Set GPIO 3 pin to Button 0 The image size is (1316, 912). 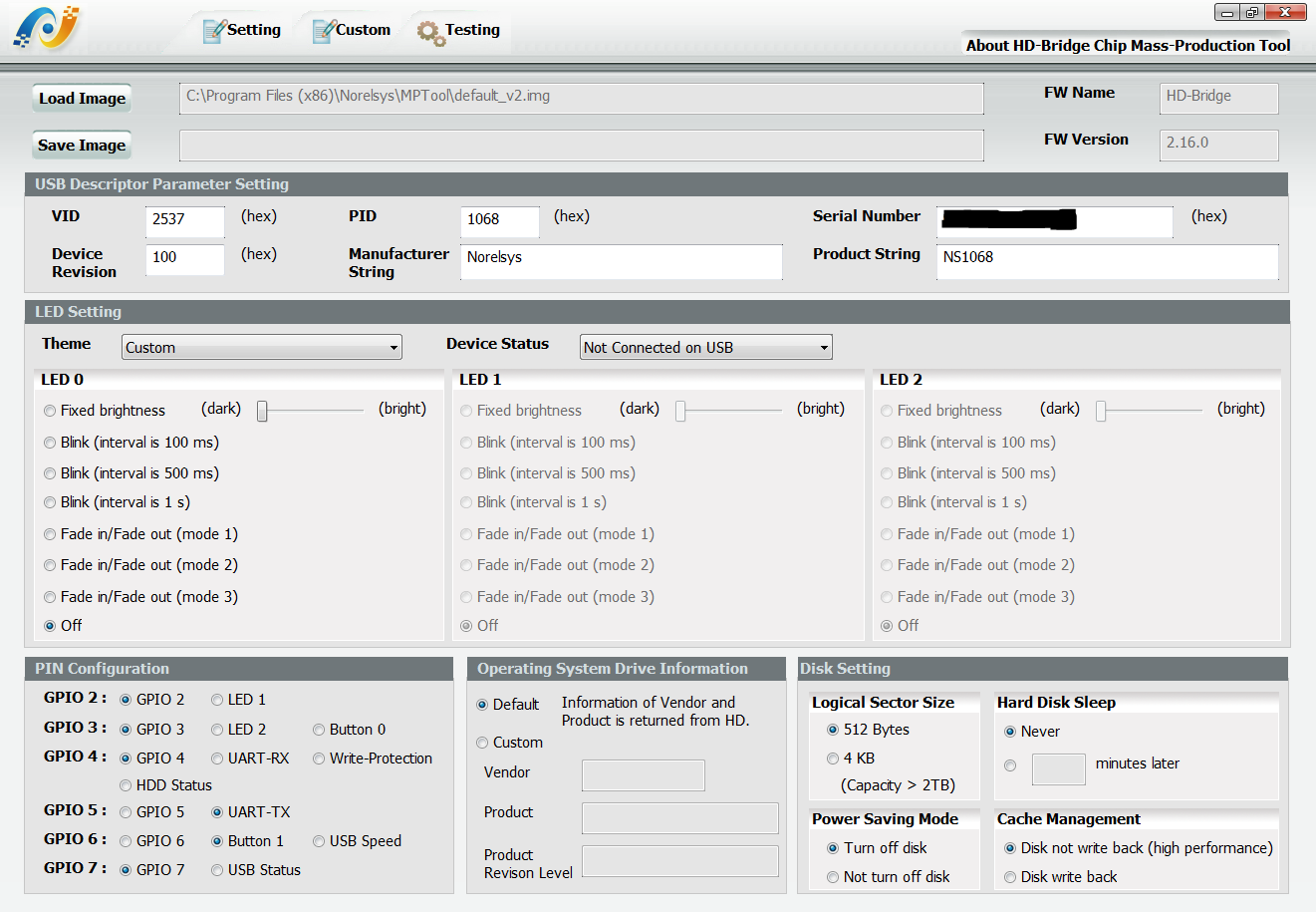[x=349, y=730]
